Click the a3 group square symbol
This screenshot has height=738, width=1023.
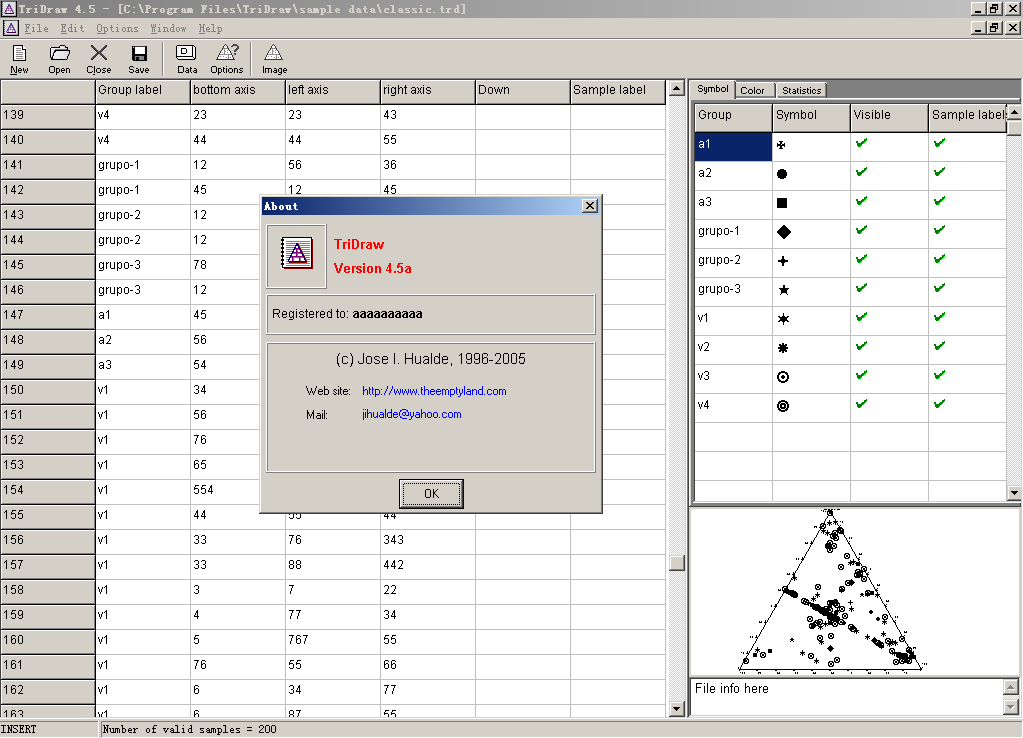[x=782, y=203]
